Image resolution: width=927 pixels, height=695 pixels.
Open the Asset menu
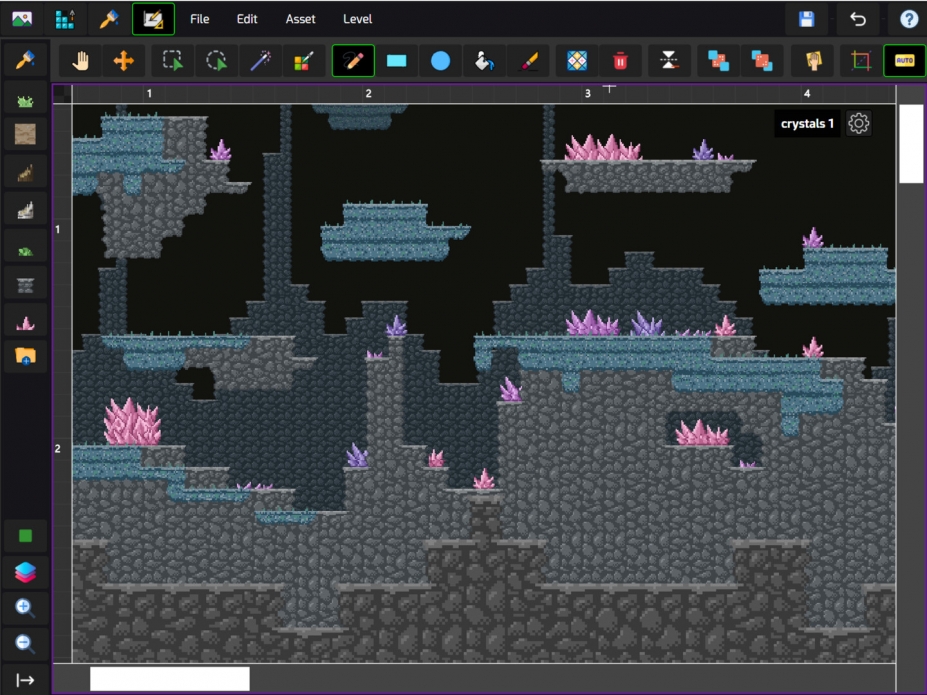(300, 19)
